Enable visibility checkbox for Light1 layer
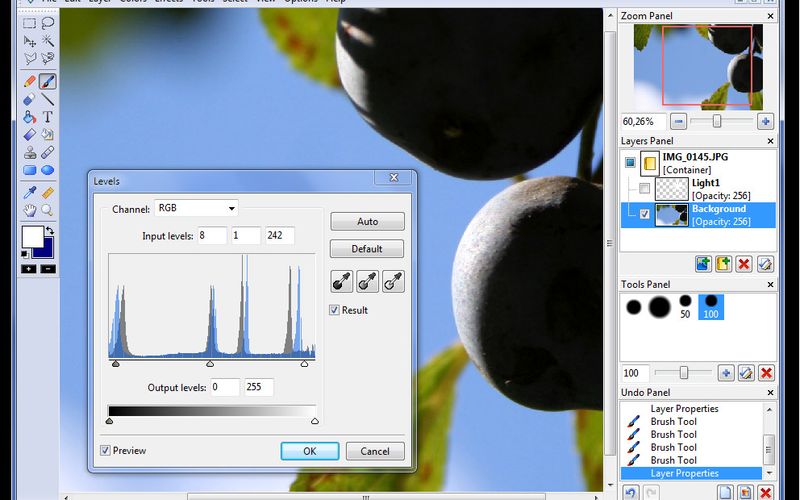 644,189
